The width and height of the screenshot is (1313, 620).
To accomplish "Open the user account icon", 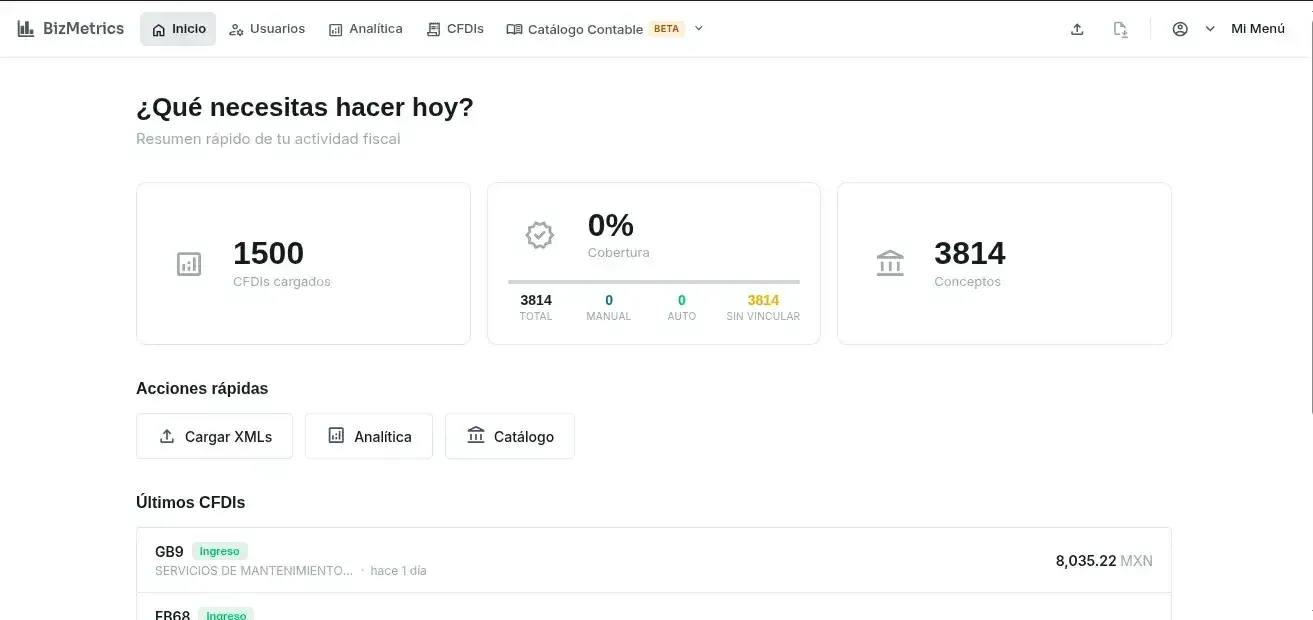I will click(1180, 29).
